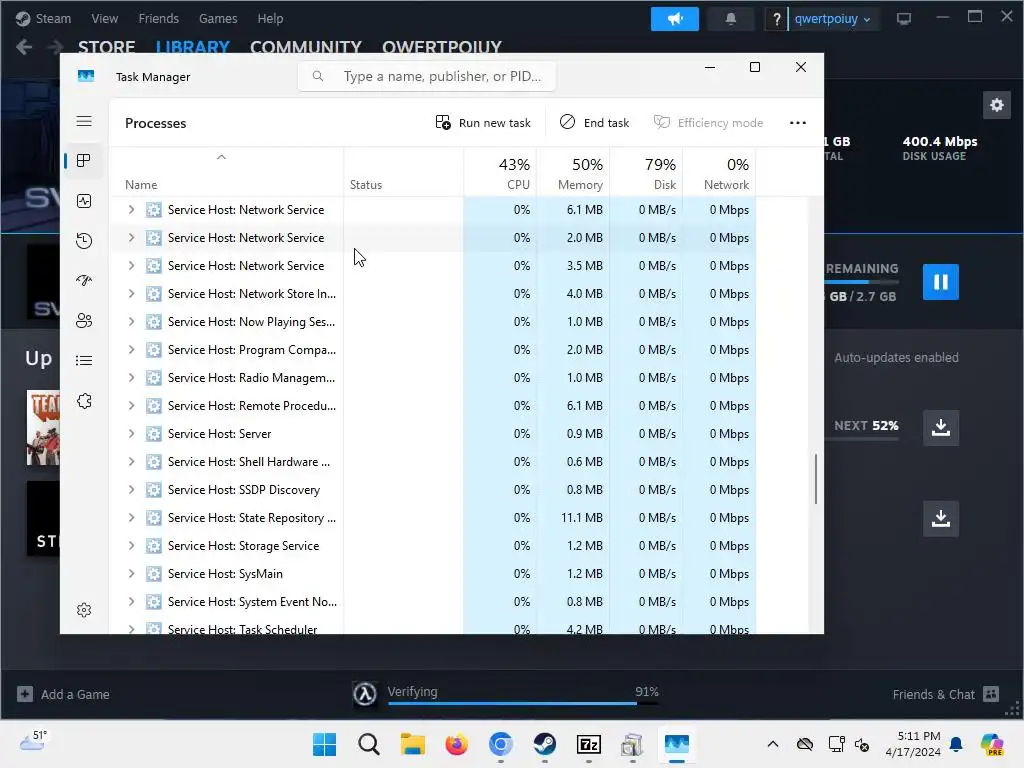The height and width of the screenshot is (768, 1024).
Task: Click Team Fortress game thumbnail
Action: (x=43, y=428)
